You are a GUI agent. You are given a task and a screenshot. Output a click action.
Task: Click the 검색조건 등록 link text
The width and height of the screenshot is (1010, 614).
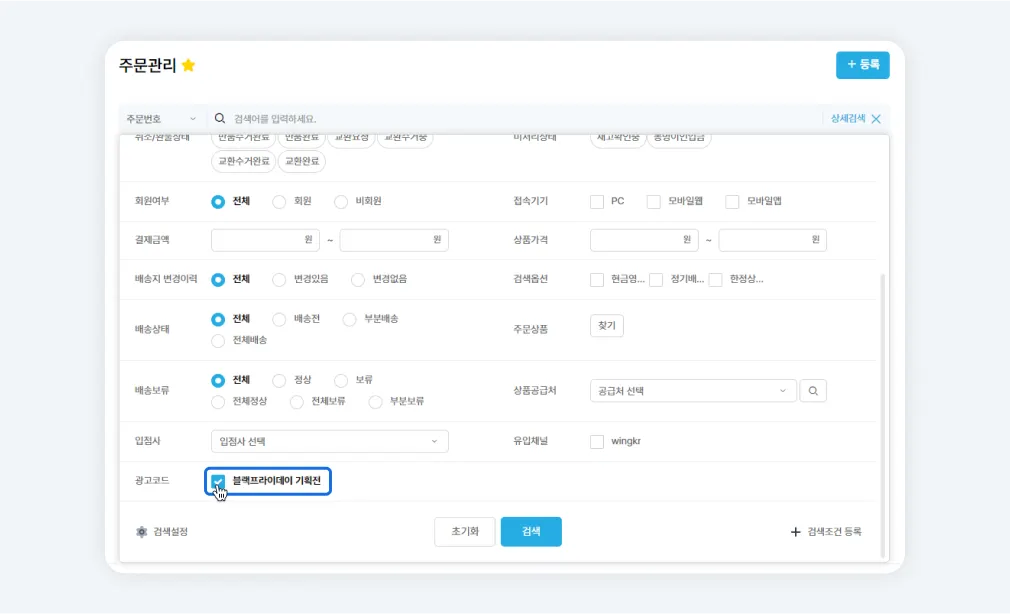click(x=834, y=532)
